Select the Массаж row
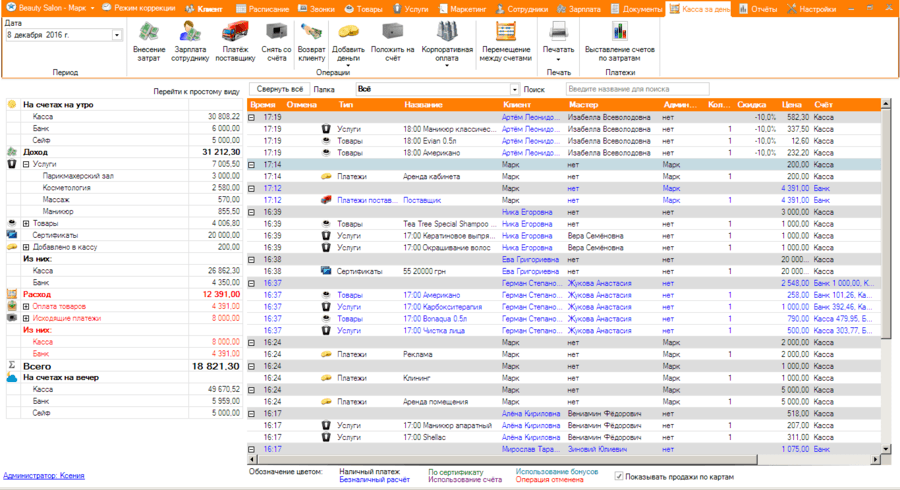The image size is (900, 490). click(x=123, y=200)
